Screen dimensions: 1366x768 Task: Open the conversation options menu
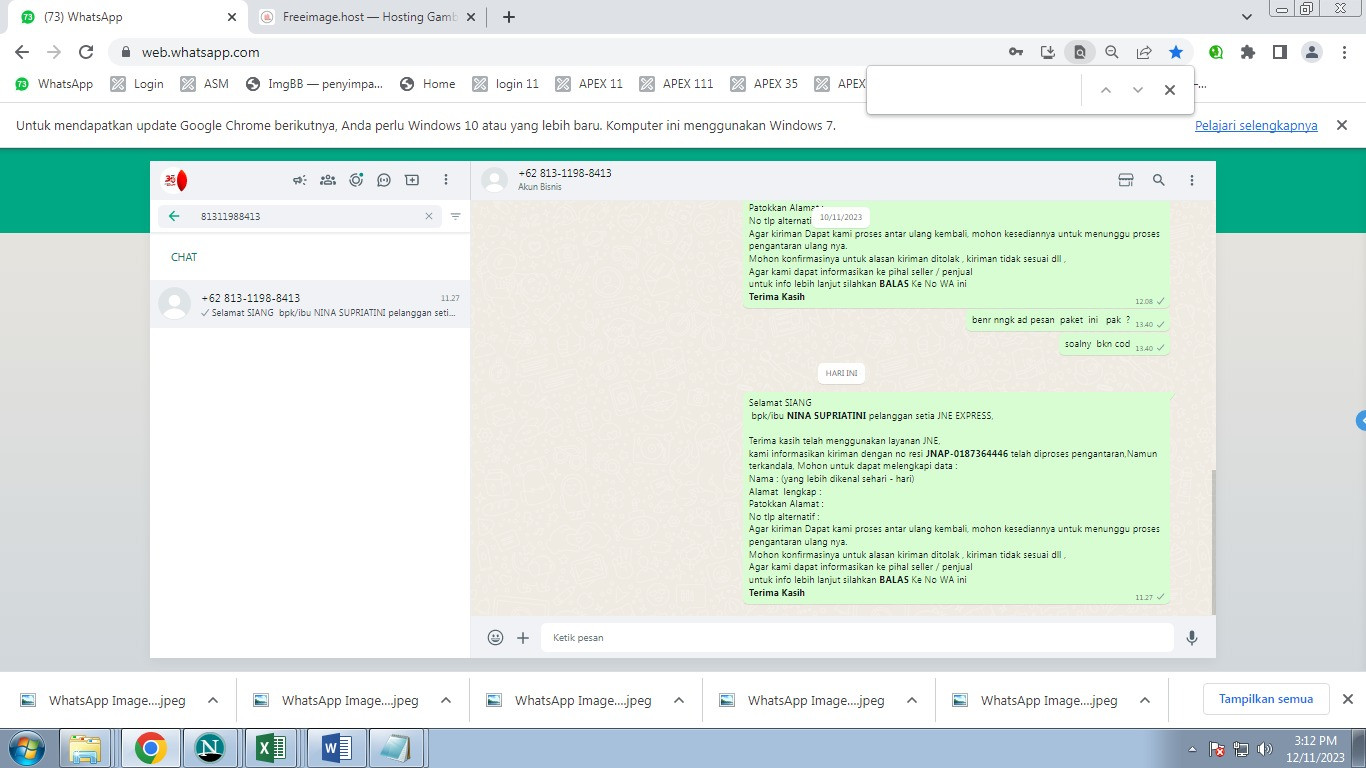[x=1192, y=180]
